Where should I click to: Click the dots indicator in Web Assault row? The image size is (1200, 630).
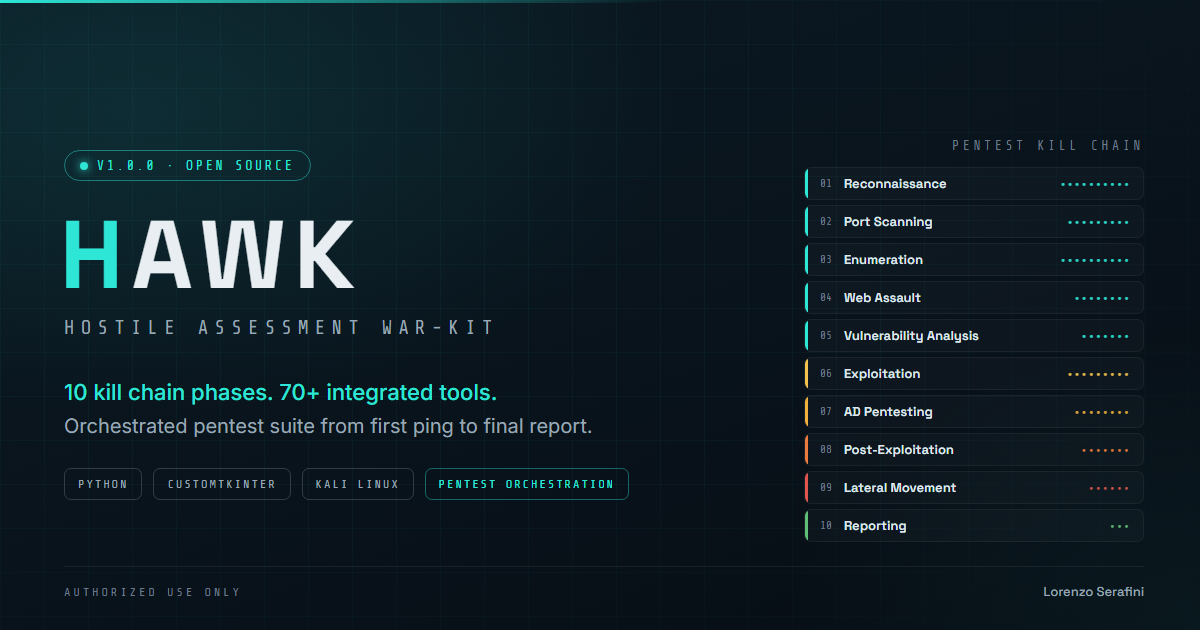click(1101, 298)
